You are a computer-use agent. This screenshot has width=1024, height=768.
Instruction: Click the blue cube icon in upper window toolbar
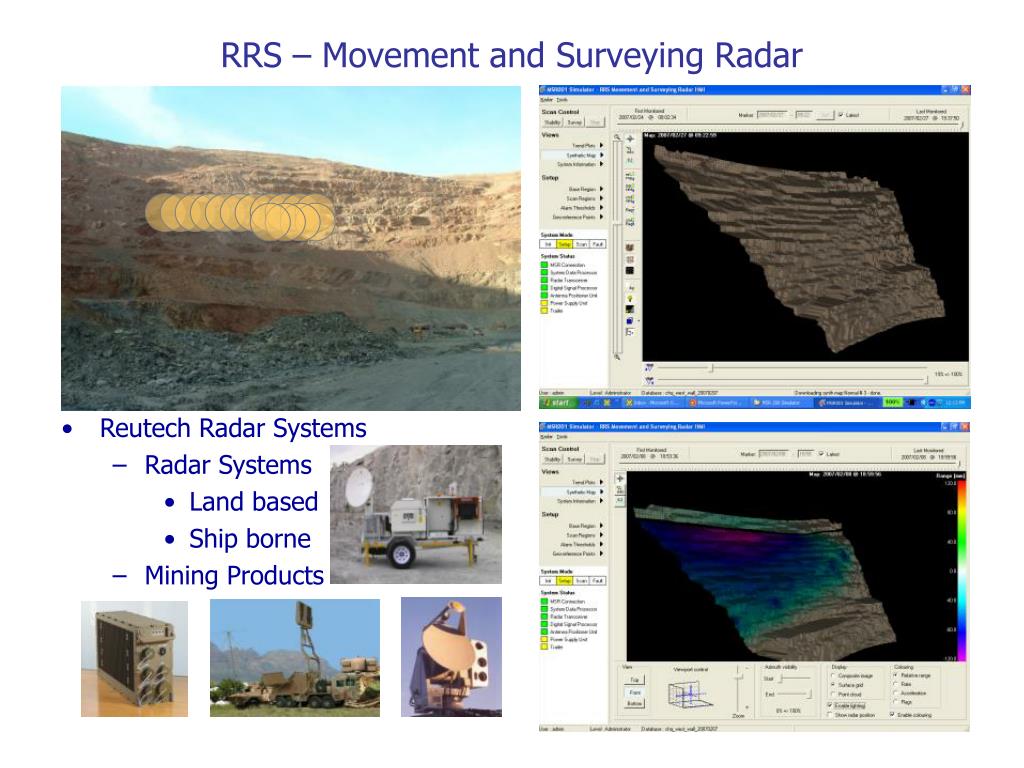(630, 321)
